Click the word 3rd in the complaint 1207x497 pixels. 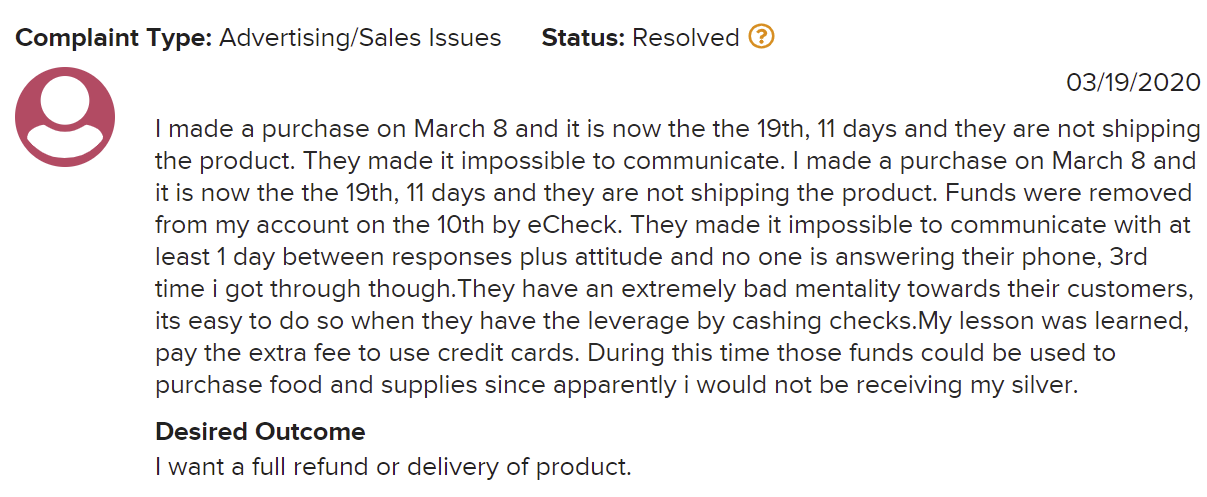pyautogui.click(x=1126, y=256)
